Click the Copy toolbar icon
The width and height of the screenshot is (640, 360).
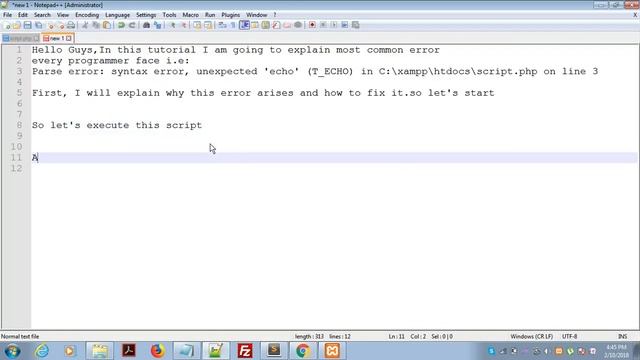click(x=96, y=25)
